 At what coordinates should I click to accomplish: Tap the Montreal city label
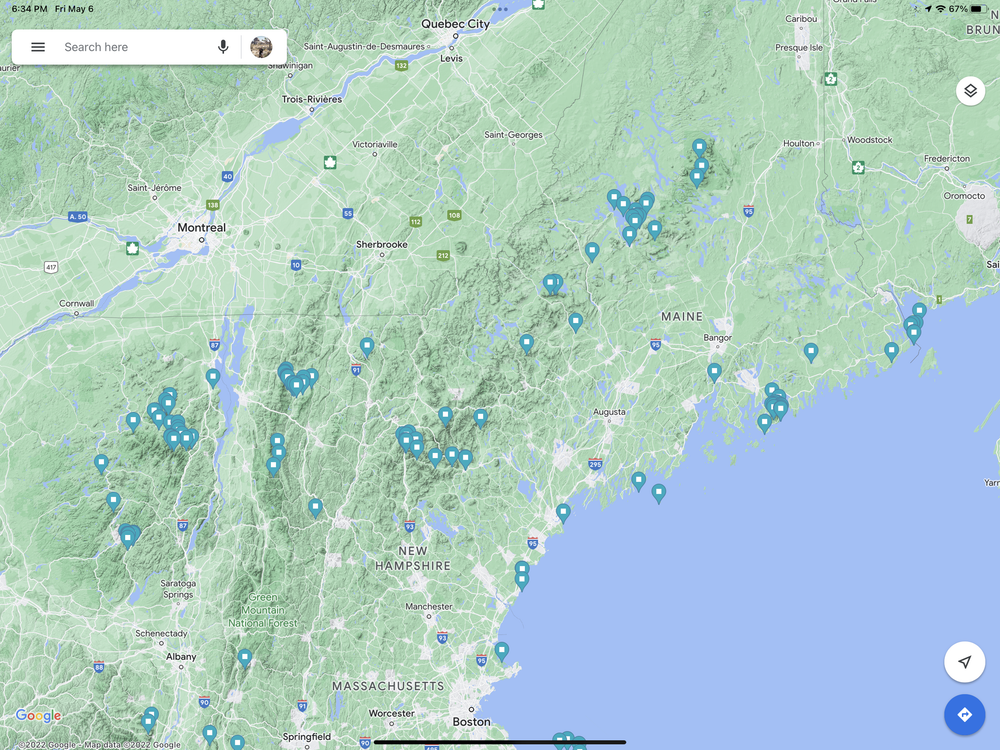[202, 227]
